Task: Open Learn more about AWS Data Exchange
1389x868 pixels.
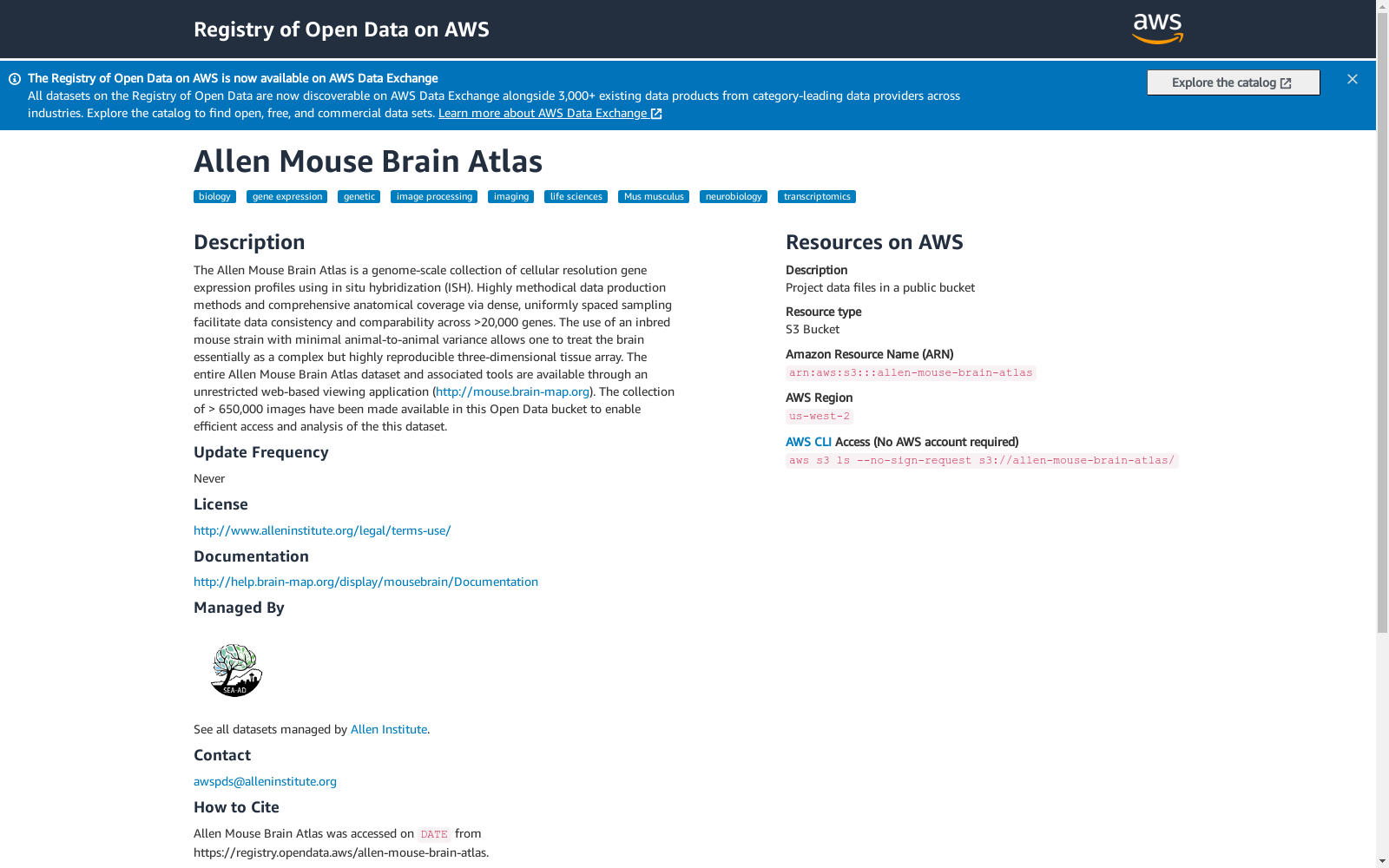Action: click(x=550, y=113)
